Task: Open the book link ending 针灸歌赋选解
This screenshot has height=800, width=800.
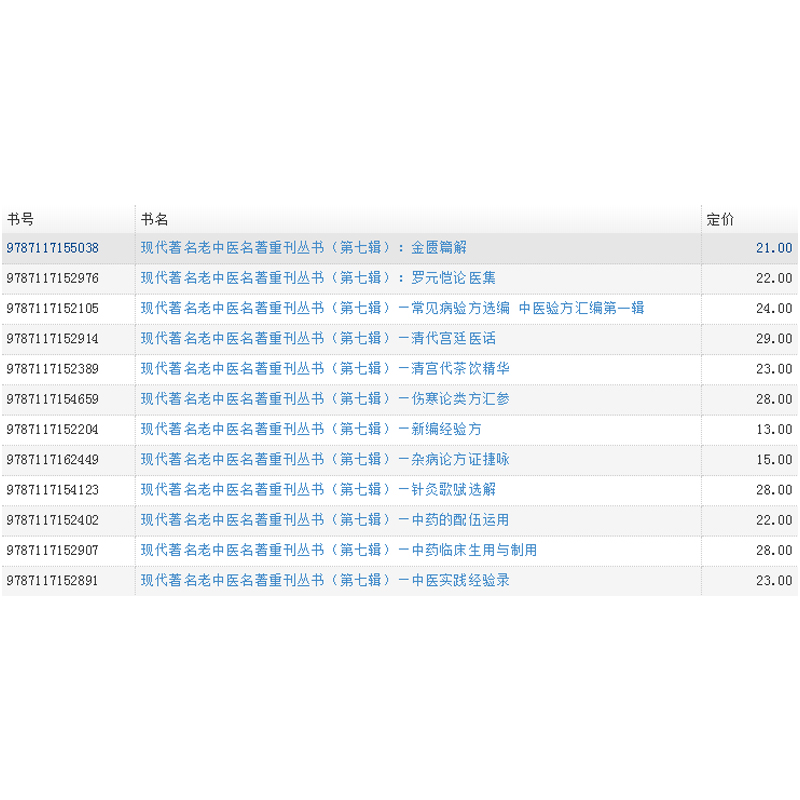Action: 318,490
